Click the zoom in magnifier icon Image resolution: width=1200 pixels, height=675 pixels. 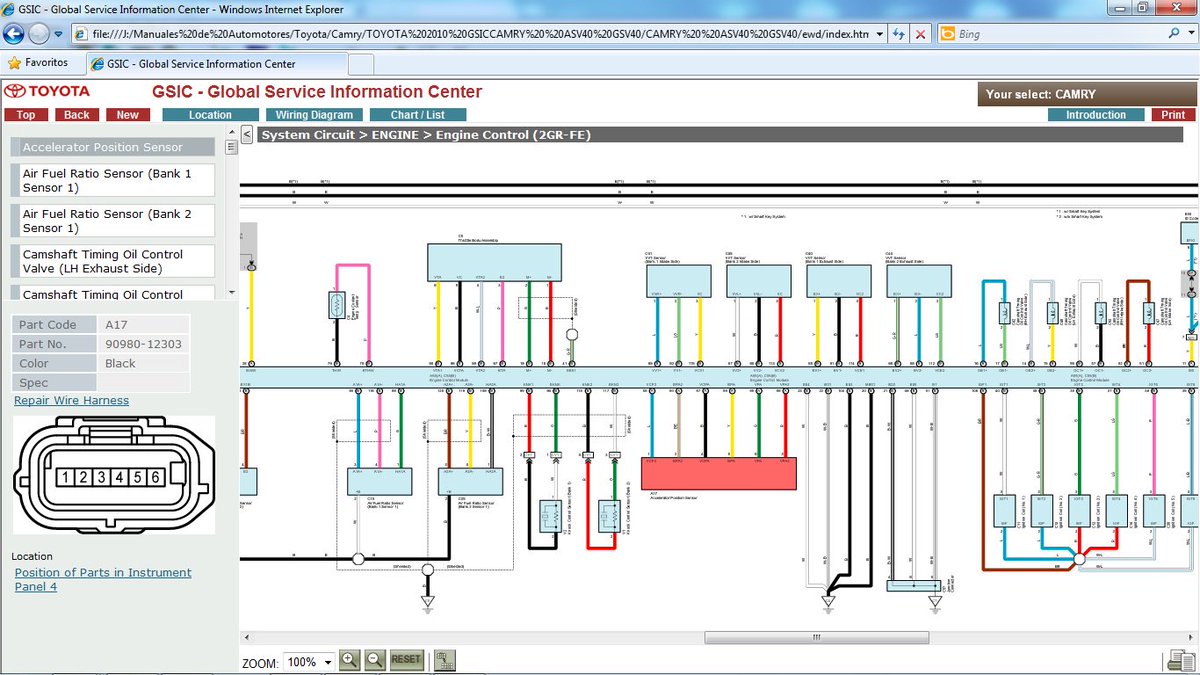pyautogui.click(x=350, y=660)
